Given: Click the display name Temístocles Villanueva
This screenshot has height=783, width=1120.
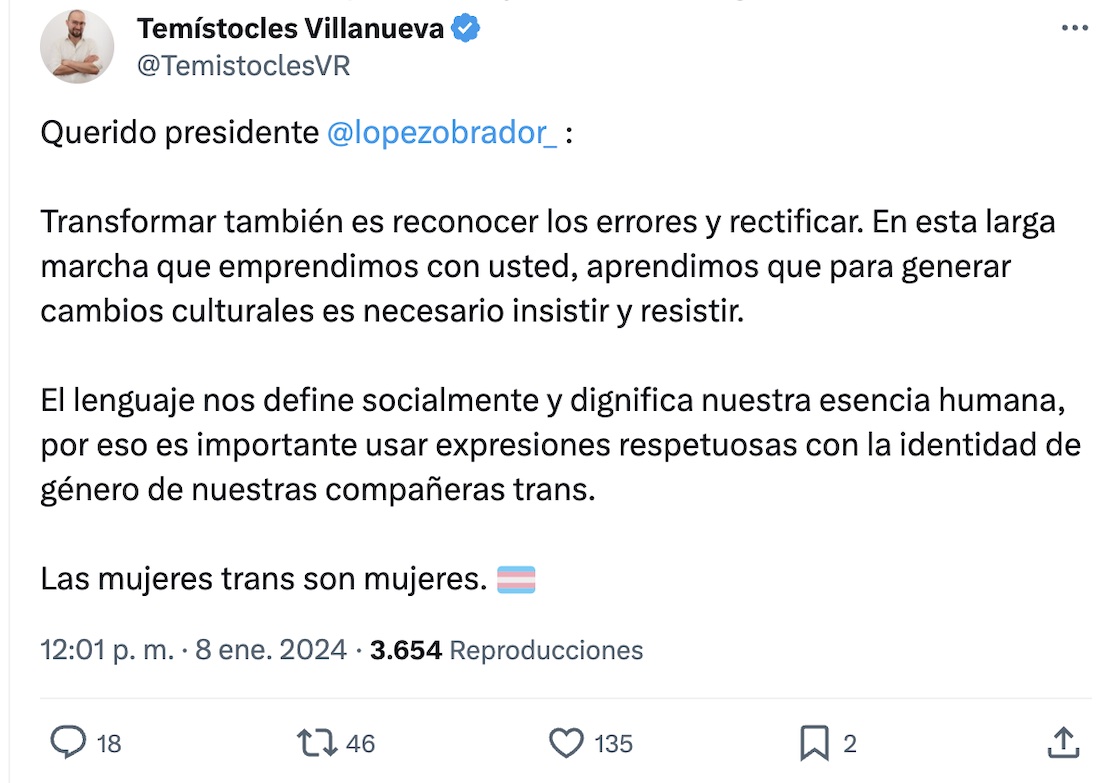Looking at the screenshot, I should 290,29.
